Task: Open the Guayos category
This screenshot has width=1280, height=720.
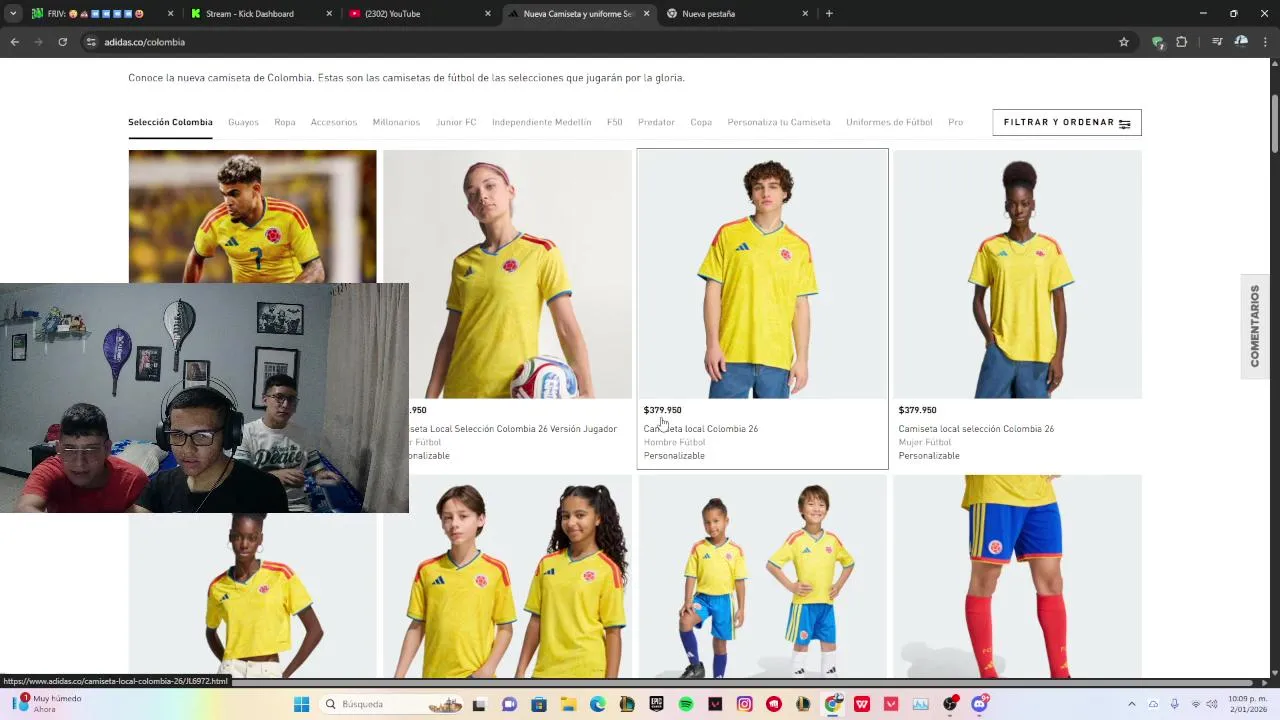Action: point(243,122)
